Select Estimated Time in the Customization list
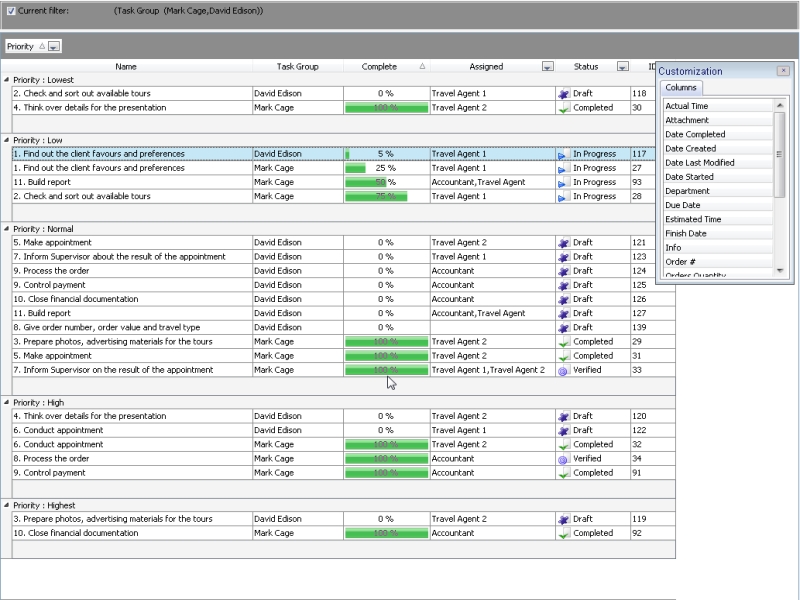 pos(718,219)
